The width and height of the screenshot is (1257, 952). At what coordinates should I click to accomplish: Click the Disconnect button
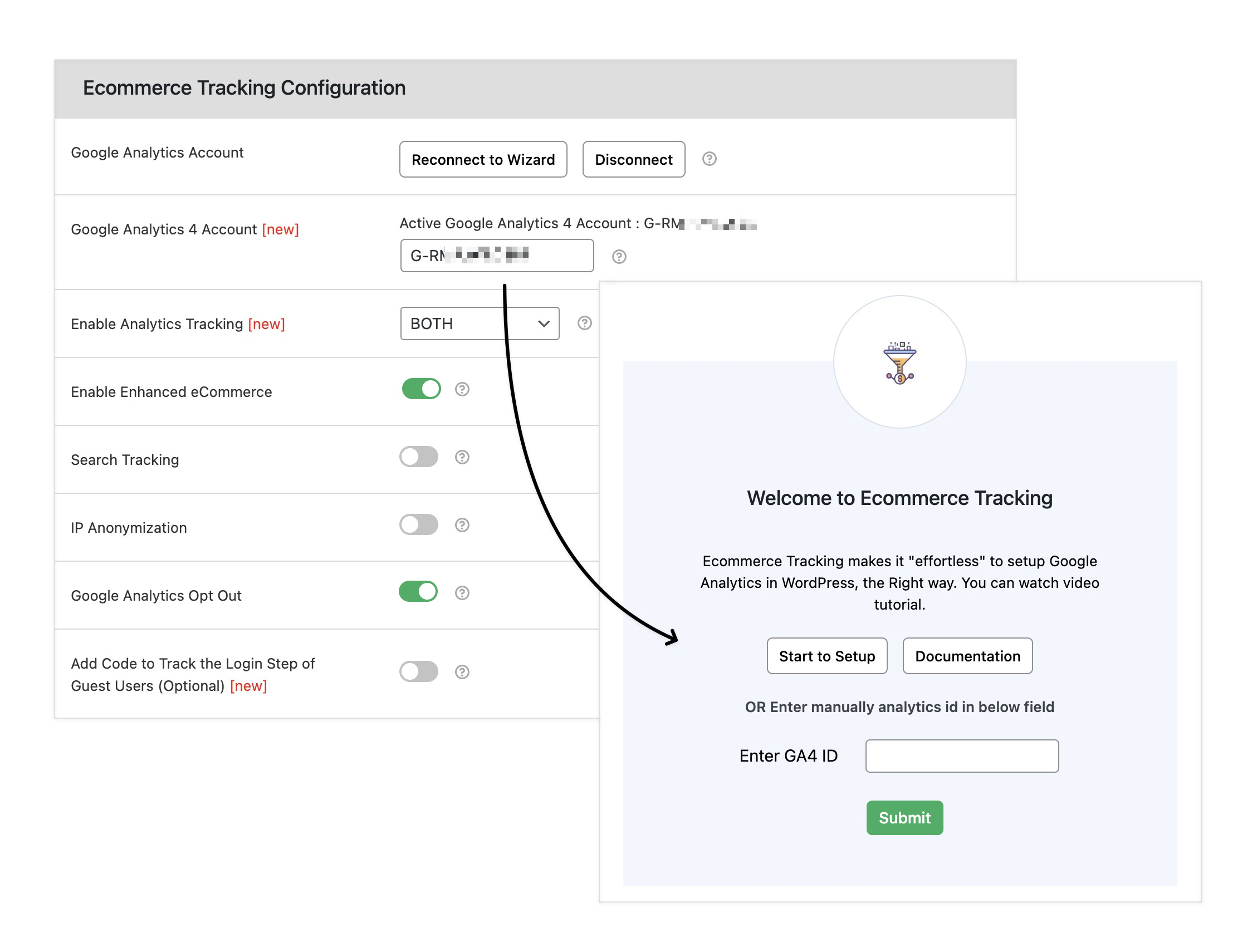pyautogui.click(x=634, y=160)
